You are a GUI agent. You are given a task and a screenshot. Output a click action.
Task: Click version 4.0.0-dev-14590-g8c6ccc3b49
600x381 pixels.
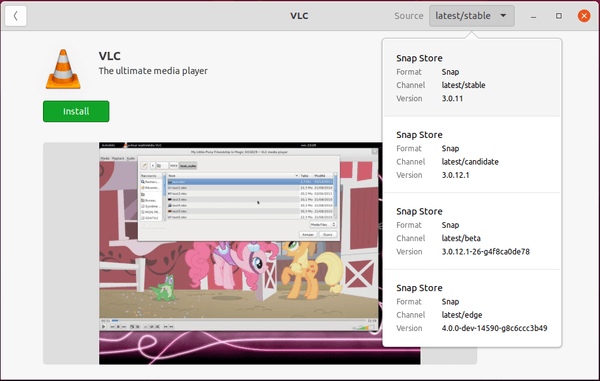pos(494,328)
